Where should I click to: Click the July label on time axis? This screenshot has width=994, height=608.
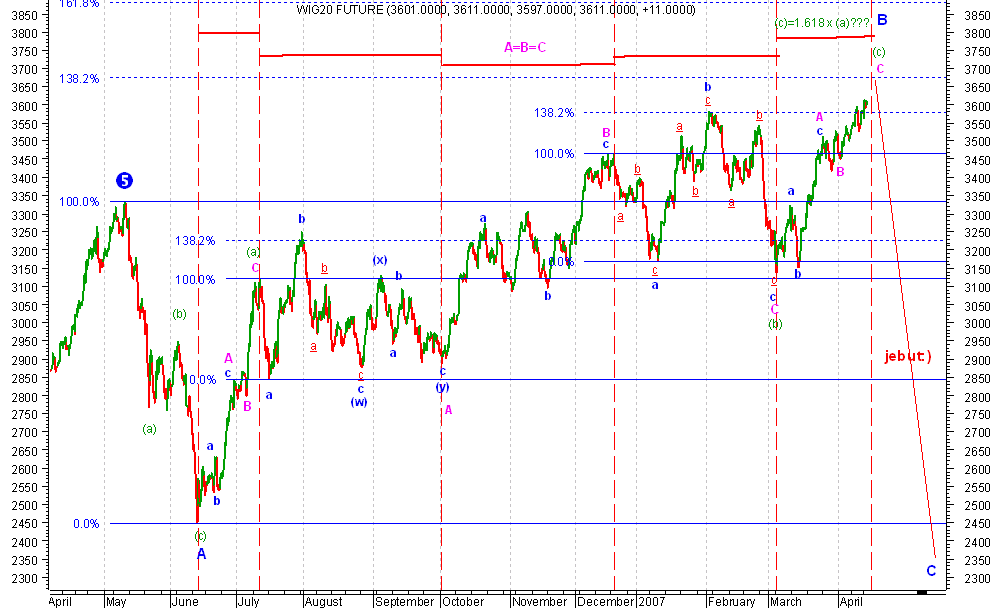point(248,601)
